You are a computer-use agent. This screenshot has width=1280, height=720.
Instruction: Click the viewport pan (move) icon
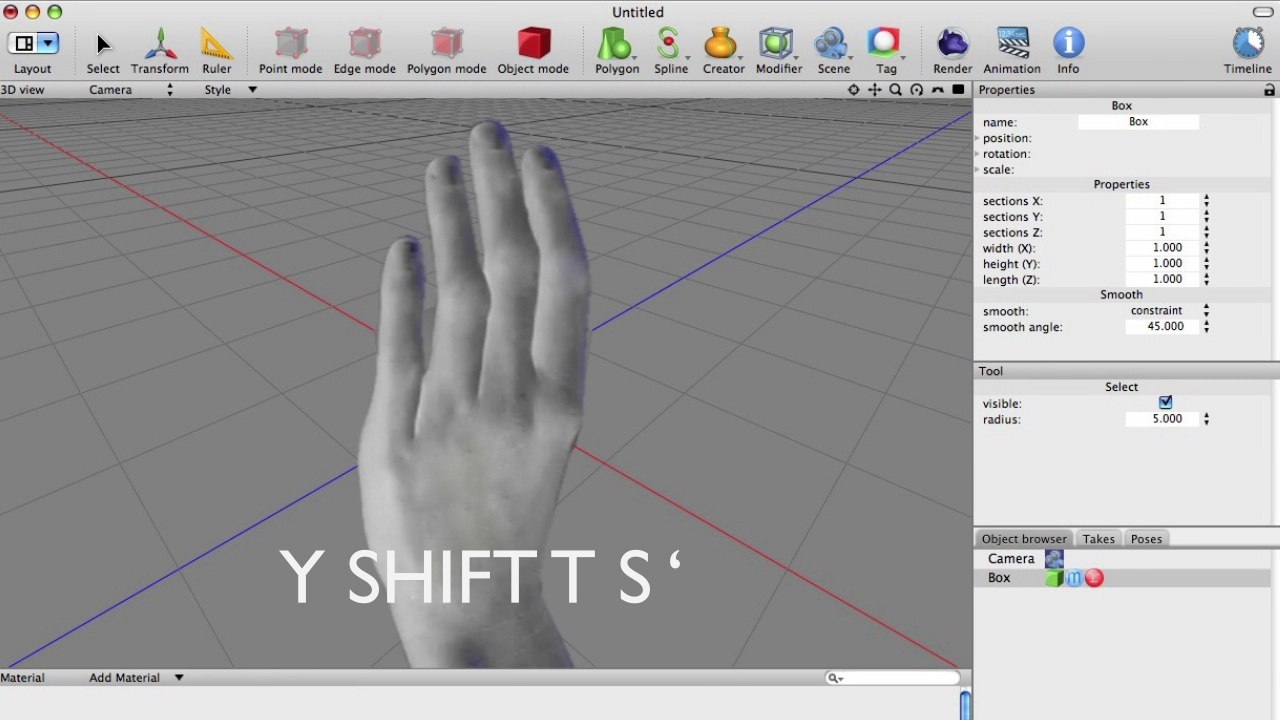875,90
